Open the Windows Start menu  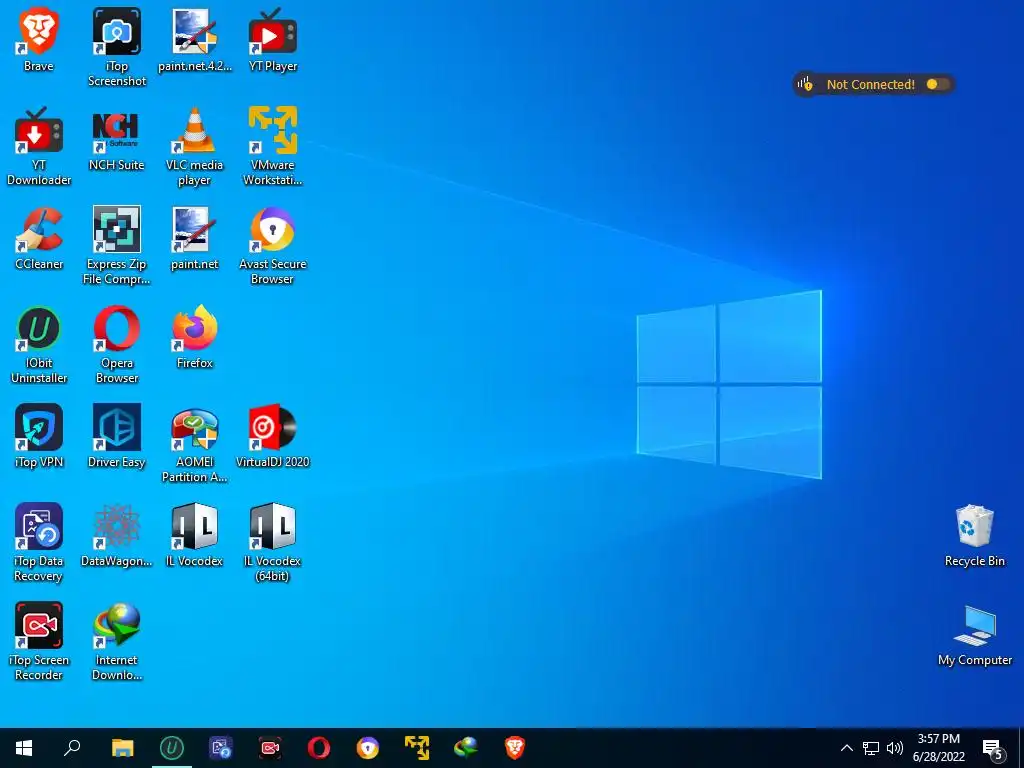click(x=24, y=748)
